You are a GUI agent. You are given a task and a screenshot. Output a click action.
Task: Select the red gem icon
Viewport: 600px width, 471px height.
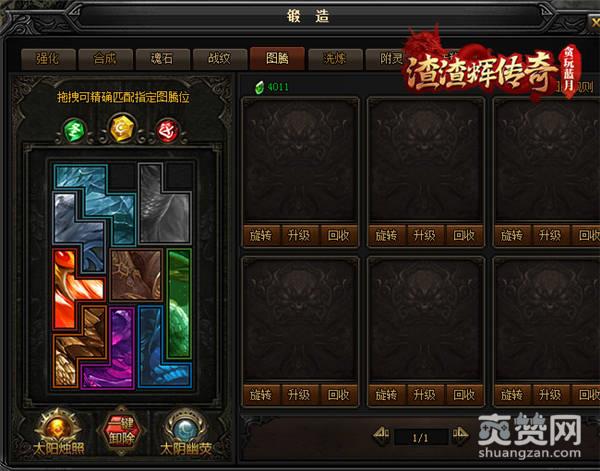168,130
